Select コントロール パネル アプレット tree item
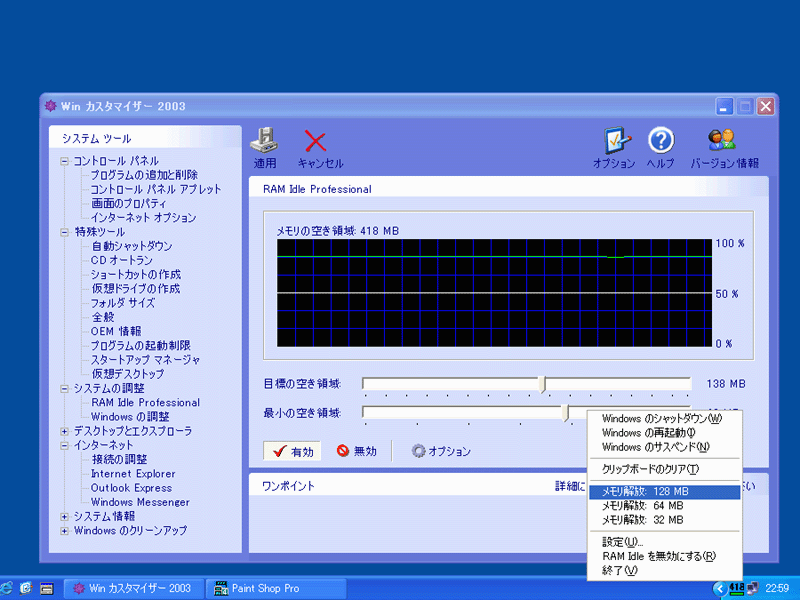The height and width of the screenshot is (600, 800). 156,189
